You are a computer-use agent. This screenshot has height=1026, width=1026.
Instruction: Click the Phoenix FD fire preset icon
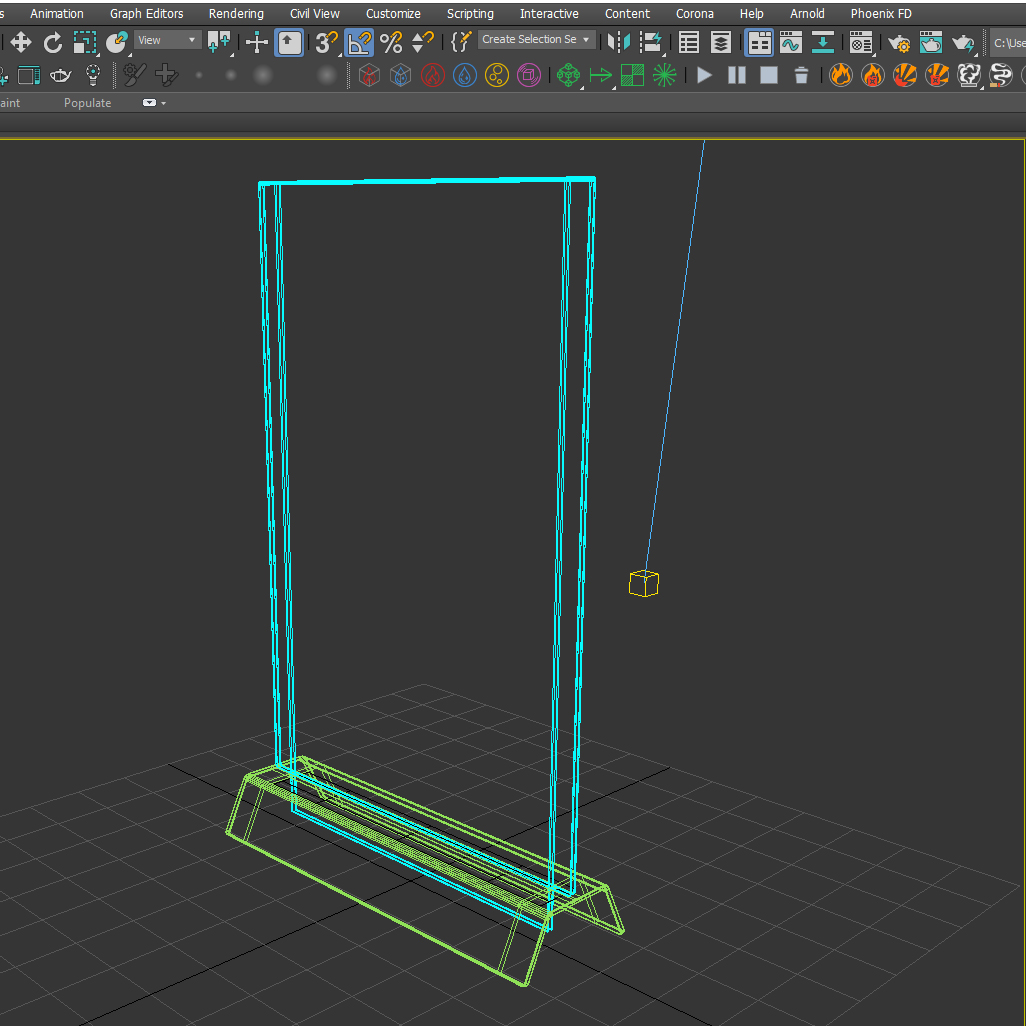point(841,75)
